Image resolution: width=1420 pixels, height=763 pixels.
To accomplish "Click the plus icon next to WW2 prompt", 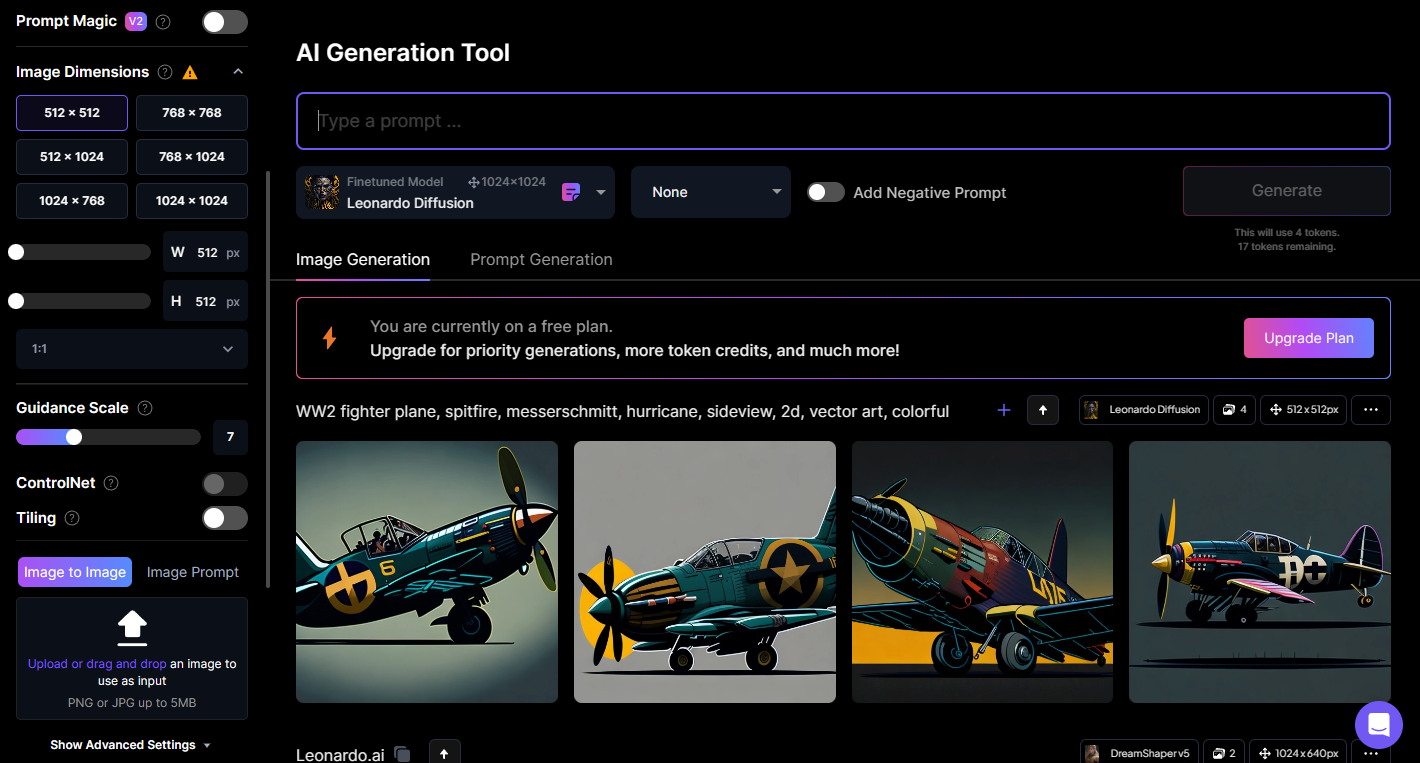I will click(x=1004, y=410).
